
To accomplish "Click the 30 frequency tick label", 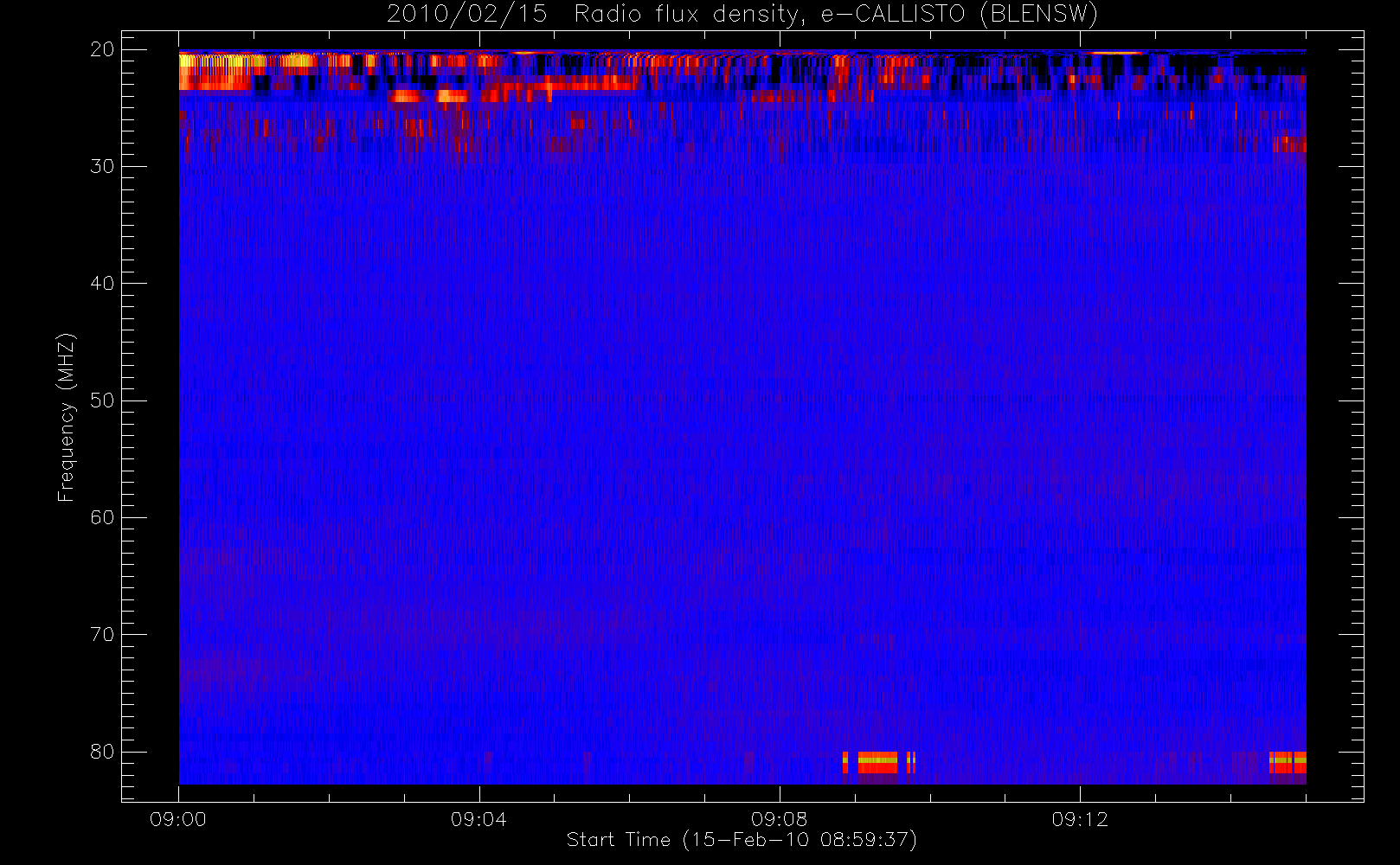I will [x=102, y=166].
